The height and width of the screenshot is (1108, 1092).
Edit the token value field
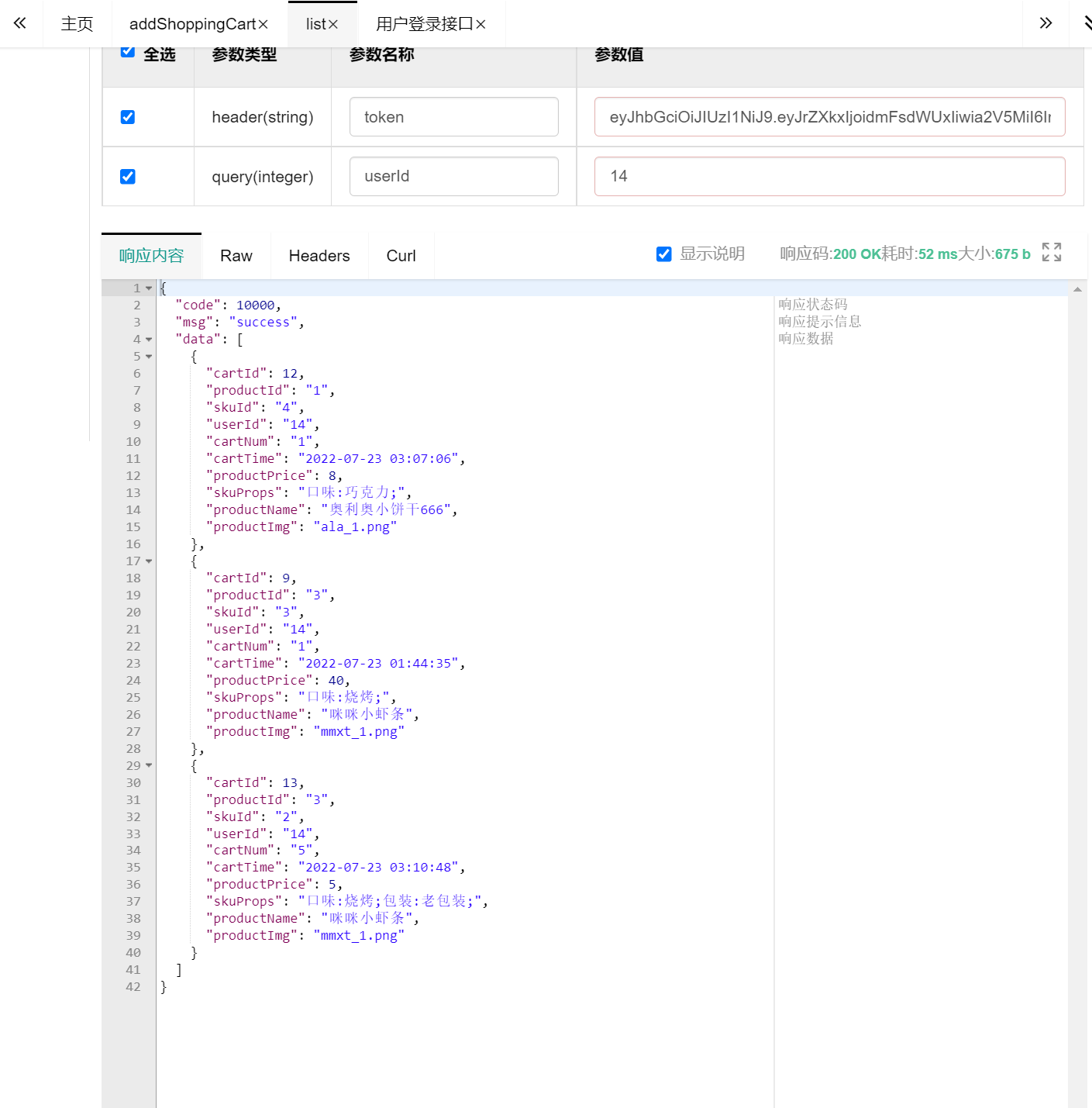[830, 117]
